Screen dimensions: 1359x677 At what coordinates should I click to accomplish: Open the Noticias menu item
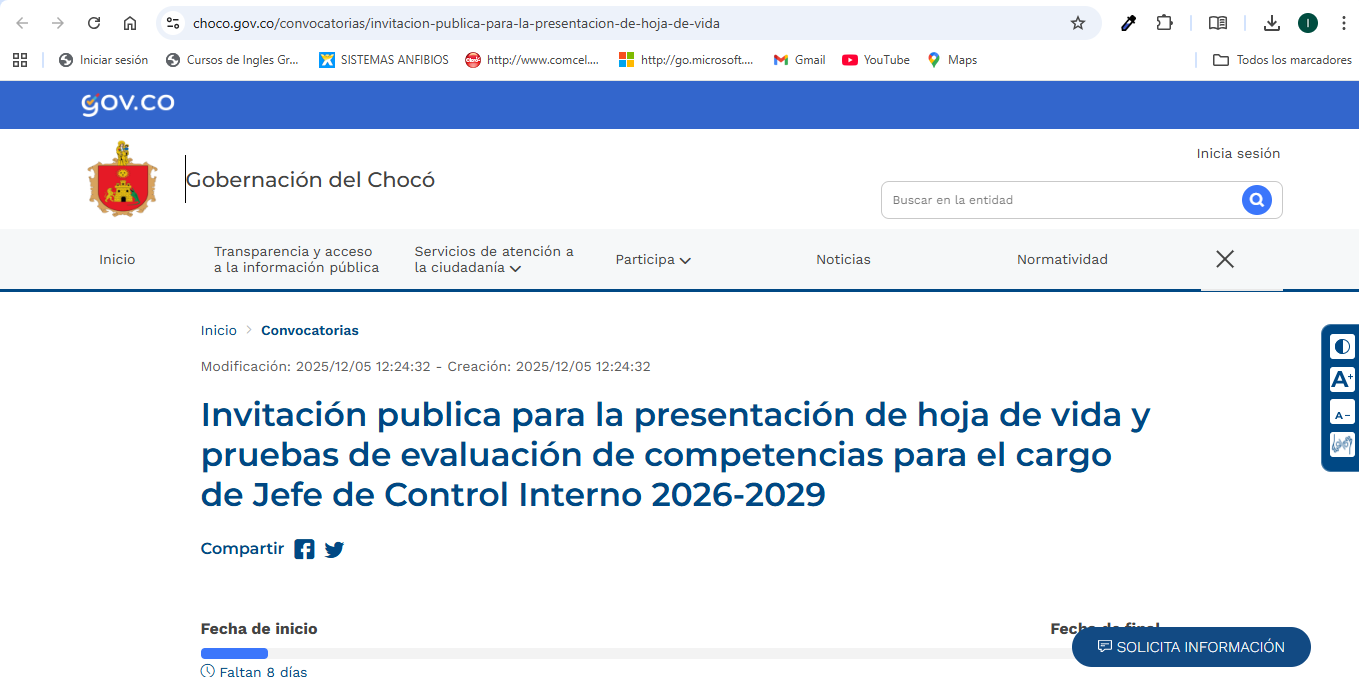[843, 260]
